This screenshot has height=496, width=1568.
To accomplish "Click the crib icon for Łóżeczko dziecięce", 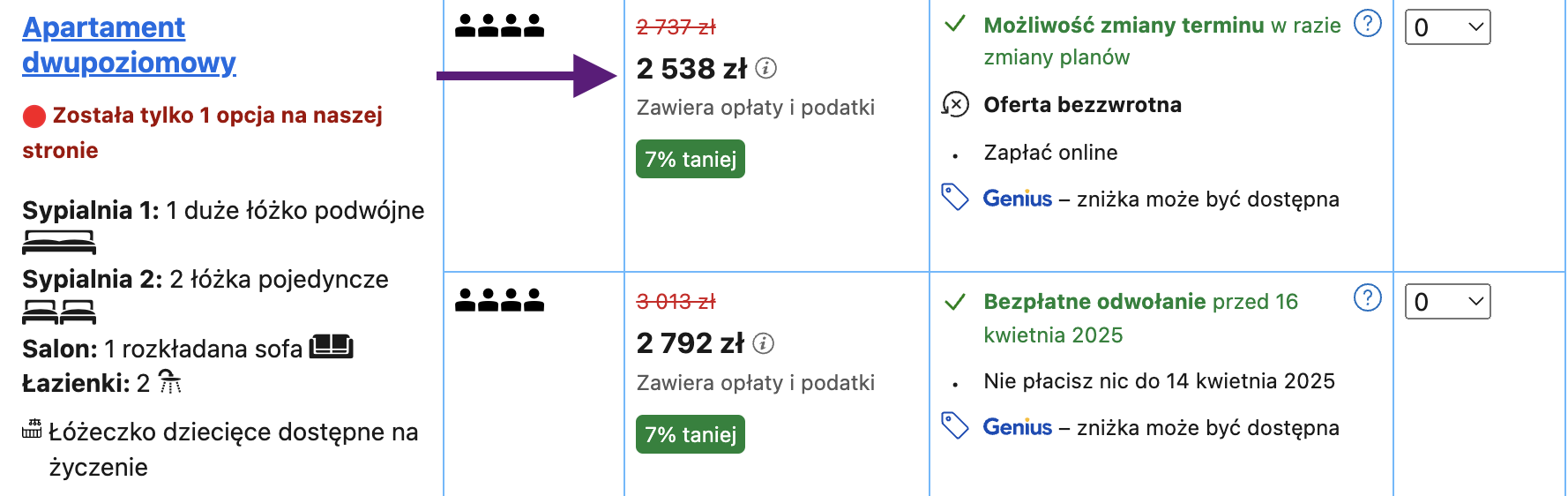I will pyautogui.click(x=32, y=429).
